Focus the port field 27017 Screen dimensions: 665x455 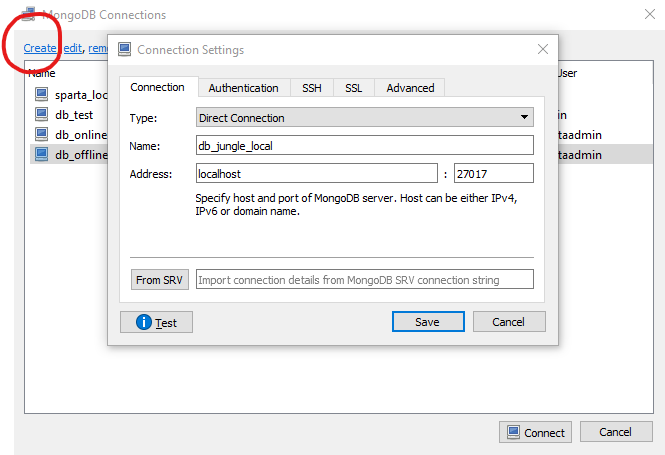[494, 173]
